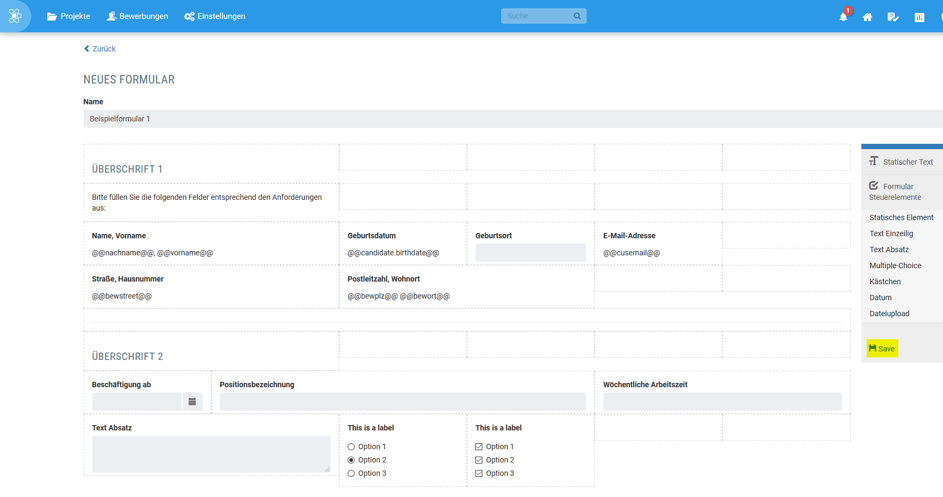Choose Statisches Element control
The image size is (943, 497).
[x=902, y=217]
